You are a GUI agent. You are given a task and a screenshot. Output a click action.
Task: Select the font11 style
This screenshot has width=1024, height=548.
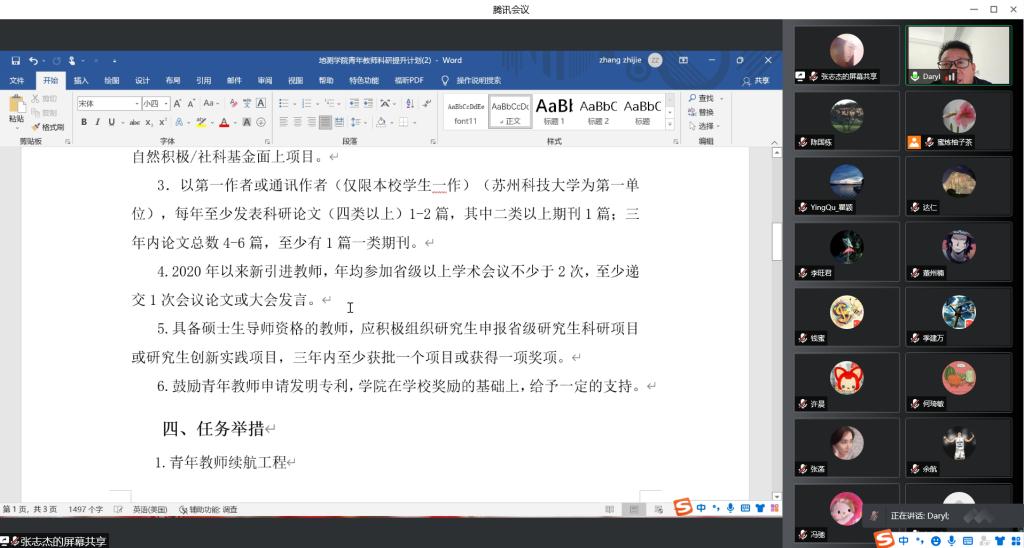tap(466, 110)
